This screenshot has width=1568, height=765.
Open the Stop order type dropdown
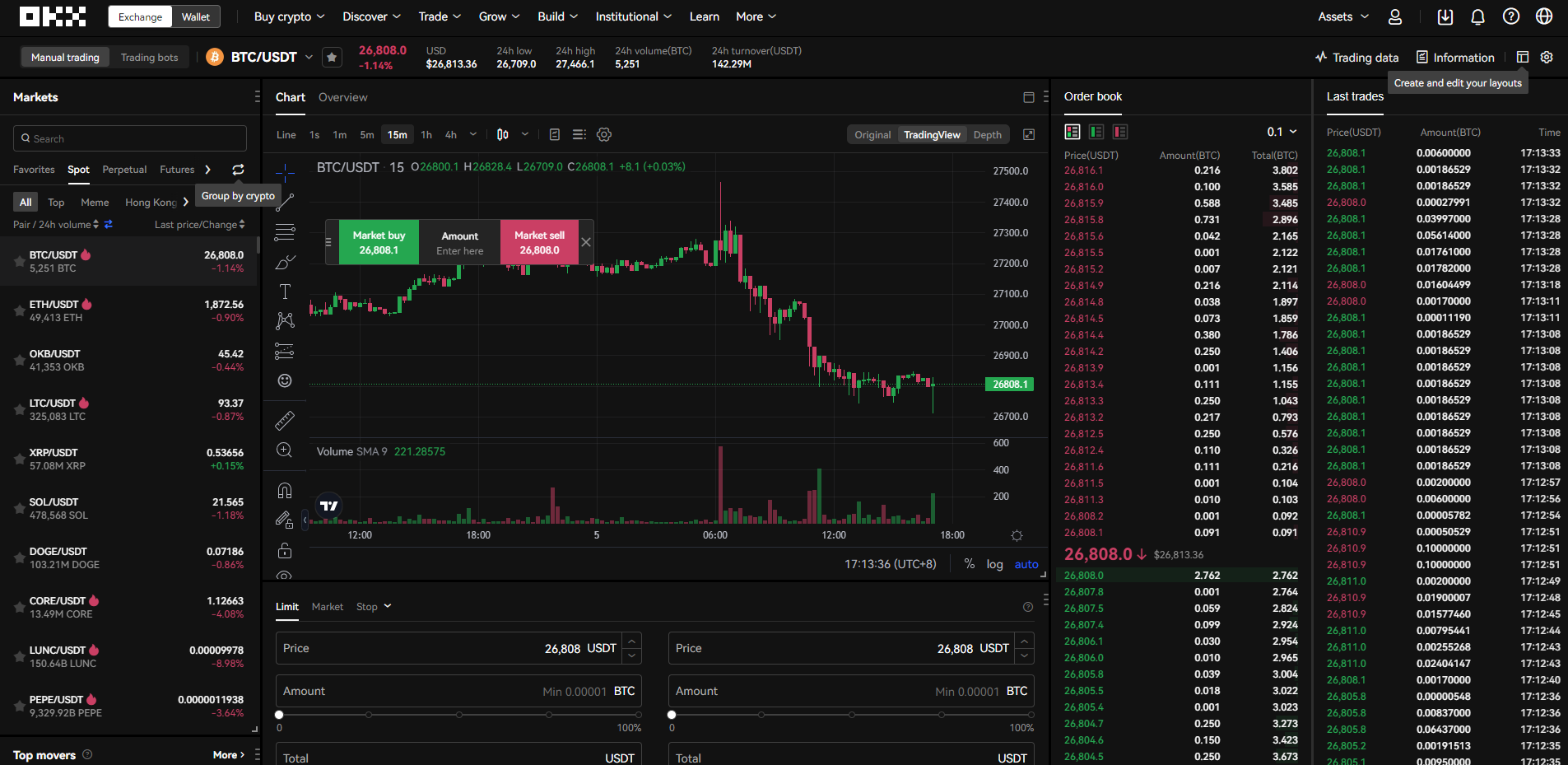[374, 607]
